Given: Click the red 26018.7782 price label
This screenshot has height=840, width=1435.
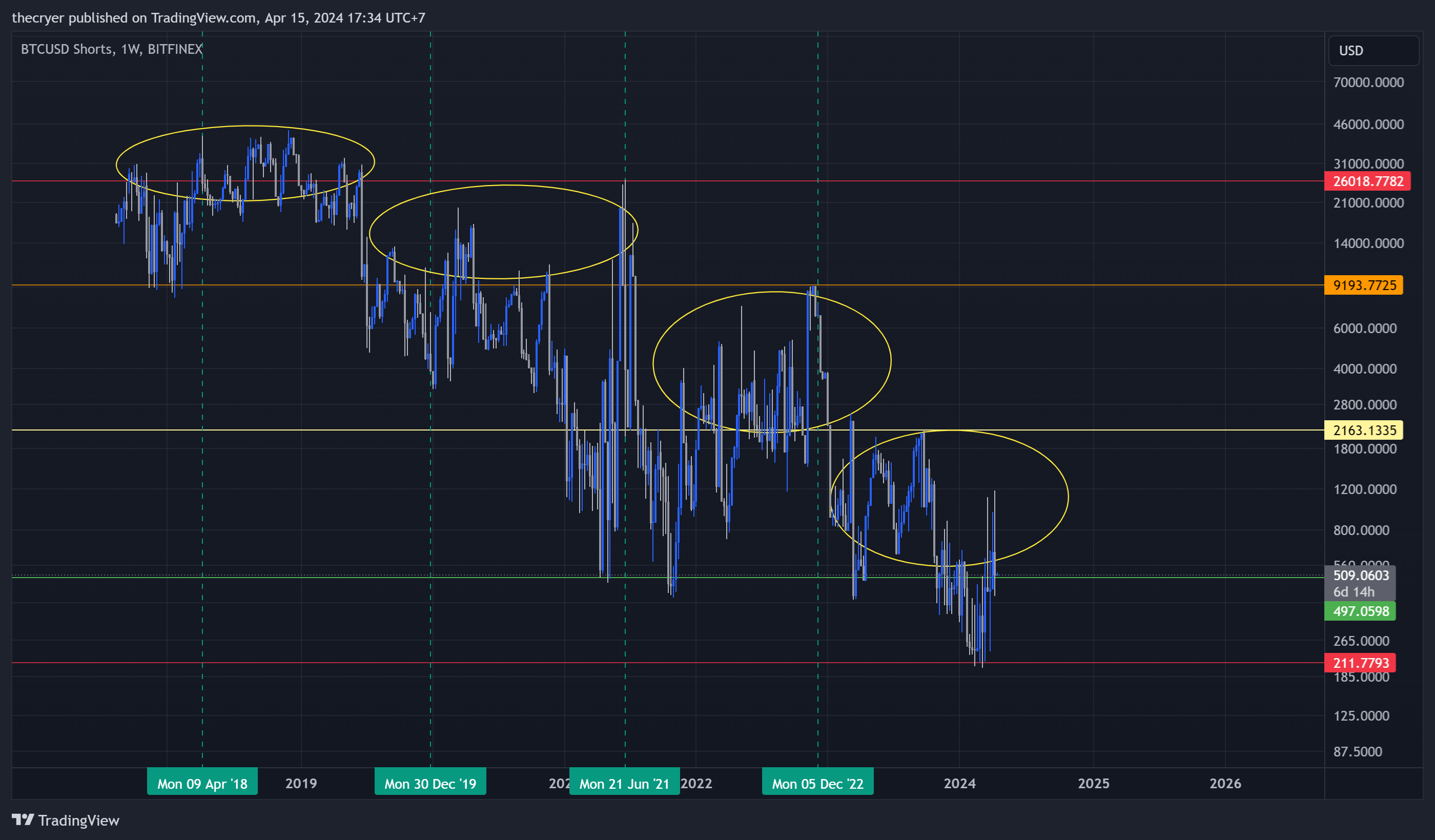Looking at the screenshot, I should (1368, 181).
